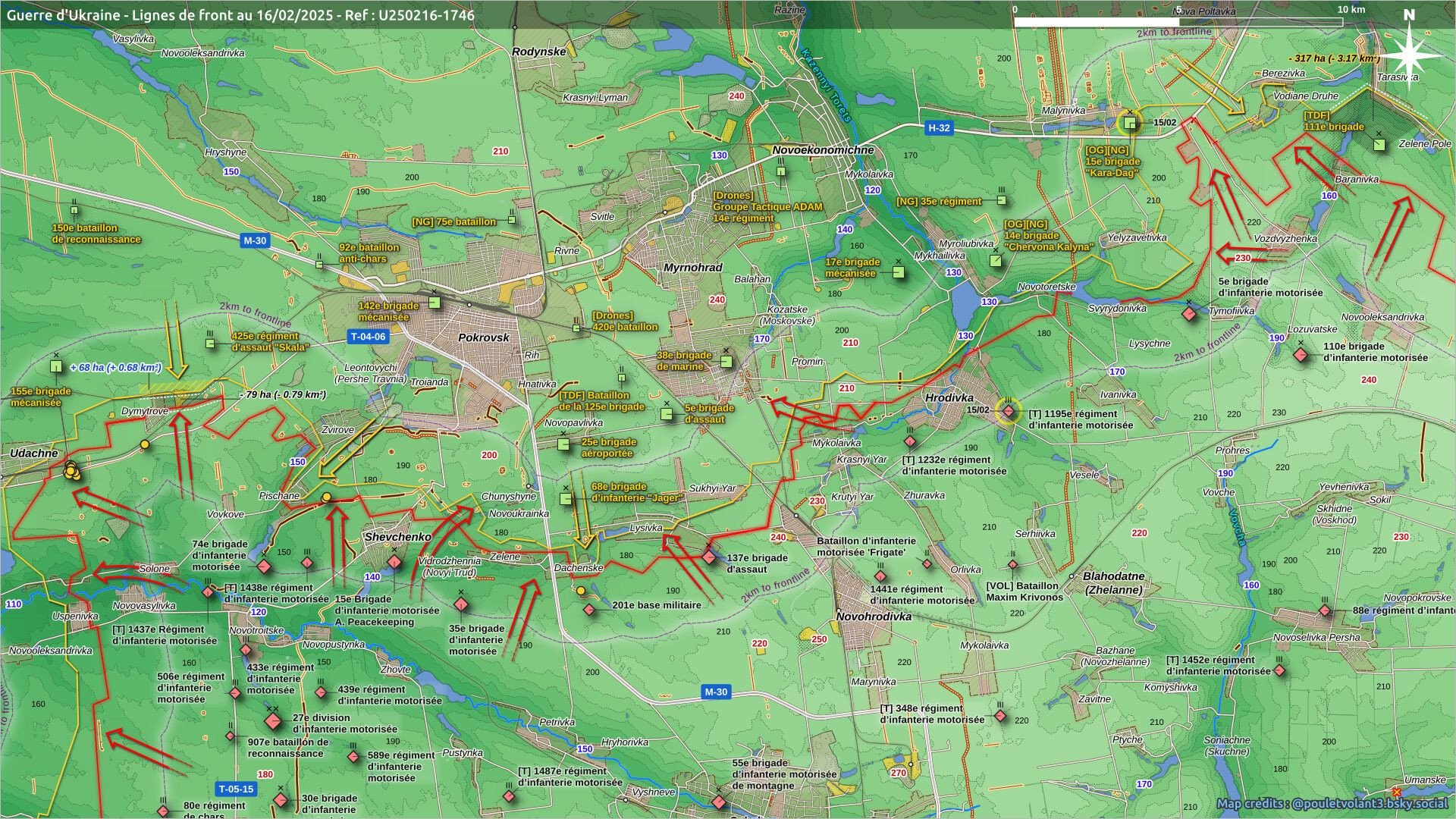
Task: Open the @pouletvolant3.bsky.social credit link
Action: [x=1370, y=803]
